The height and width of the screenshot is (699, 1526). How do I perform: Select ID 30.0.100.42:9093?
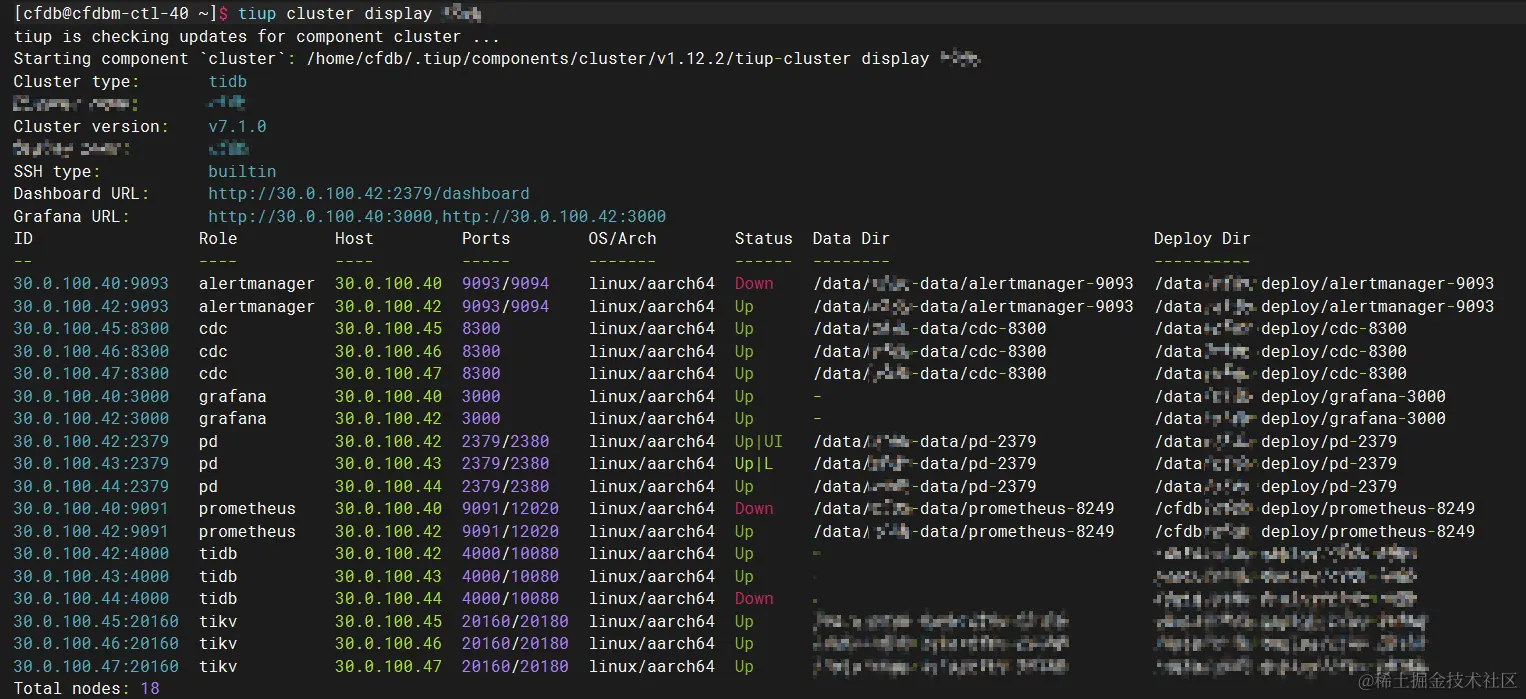[91, 306]
